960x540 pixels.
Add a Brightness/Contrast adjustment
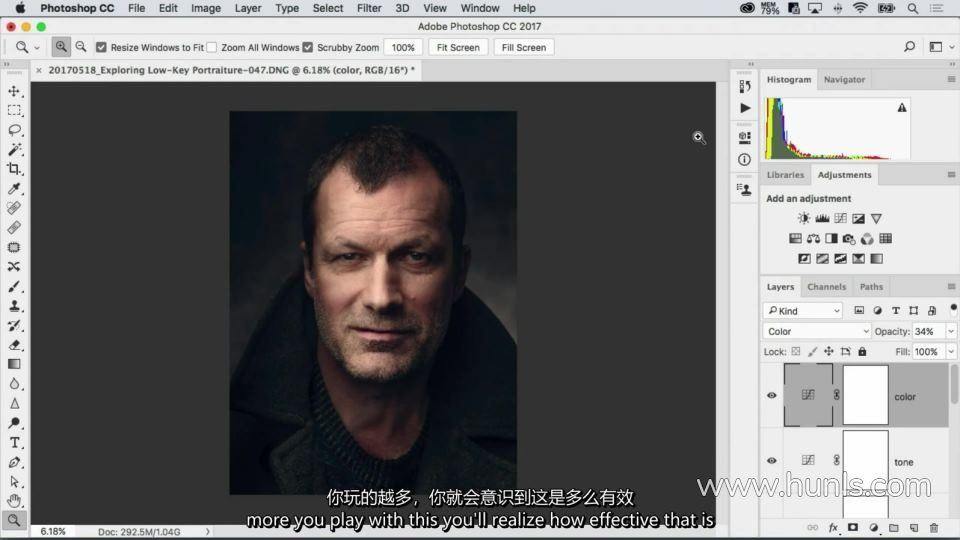coord(804,219)
